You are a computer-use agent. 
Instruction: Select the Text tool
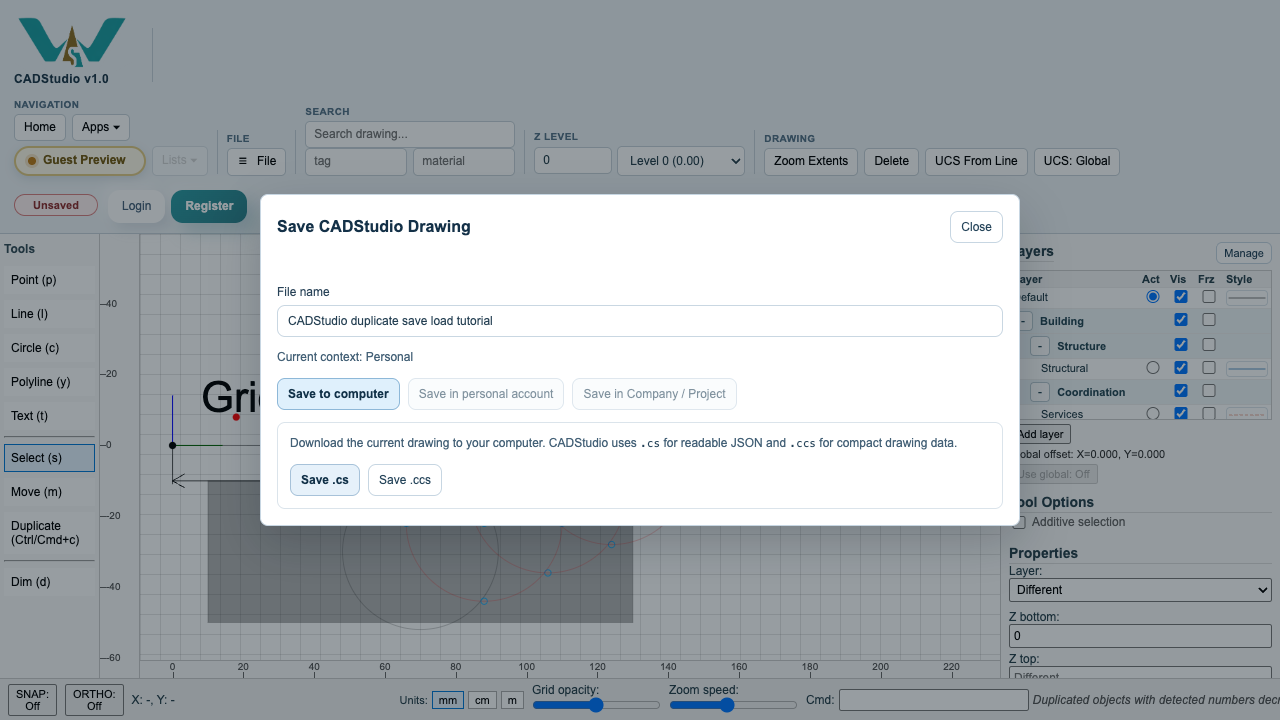click(x=49, y=416)
